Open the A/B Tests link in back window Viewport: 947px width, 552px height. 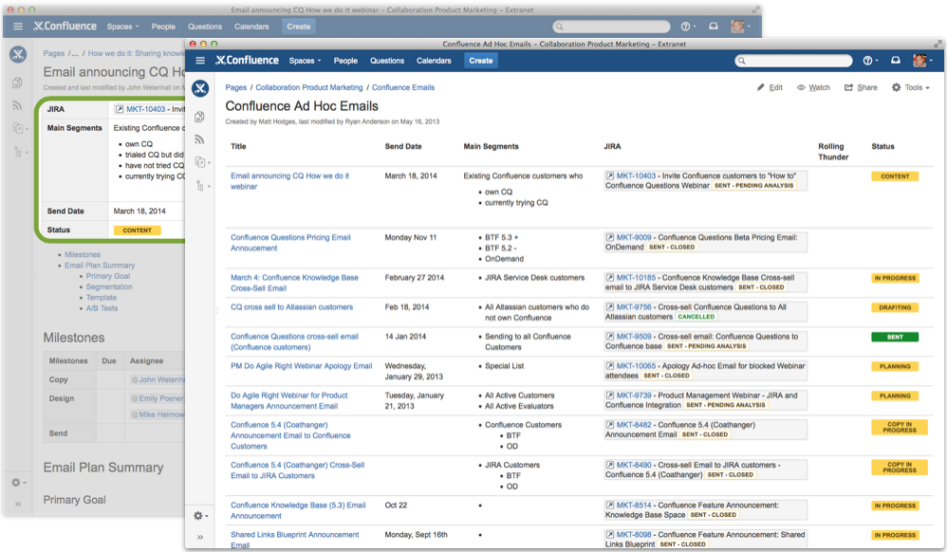(x=102, y=308)
